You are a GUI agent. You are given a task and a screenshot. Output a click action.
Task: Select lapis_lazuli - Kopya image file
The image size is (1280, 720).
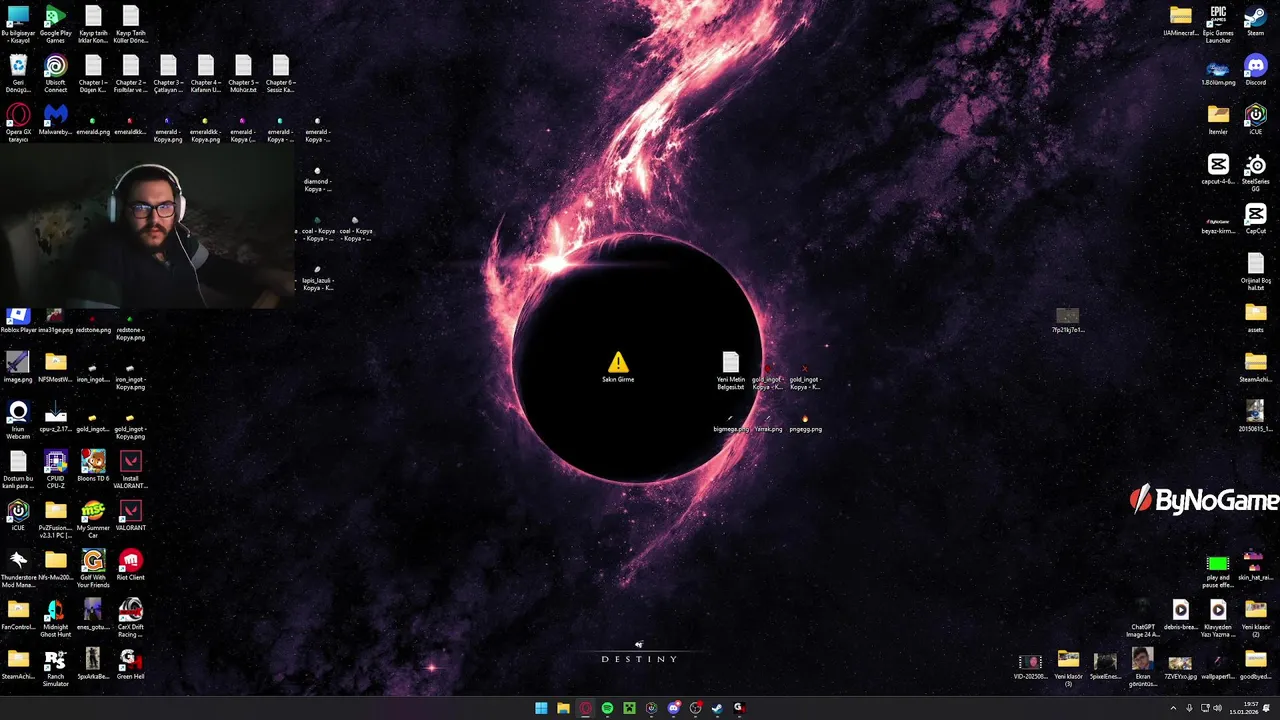tap(317, 278)
